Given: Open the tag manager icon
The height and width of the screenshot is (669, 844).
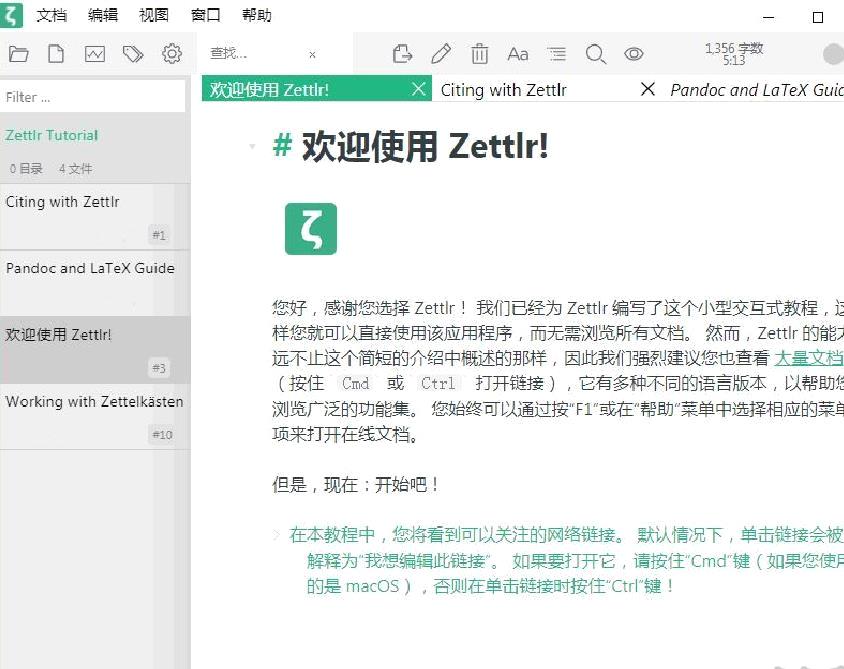Looking at the screenshot, I should pyautogui.click(x=133, y=54).
